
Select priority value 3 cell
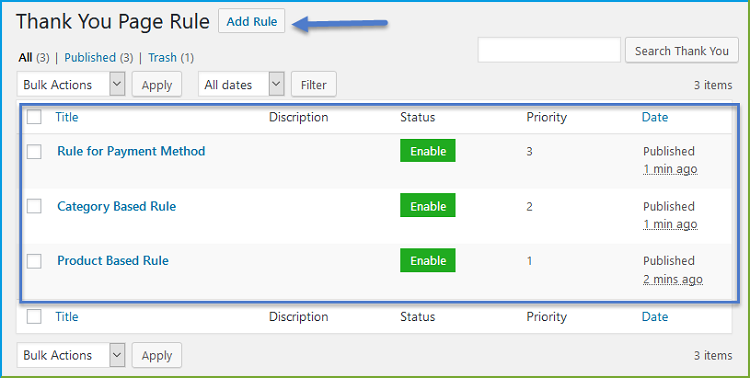pyautogui.click(x=529, y=152)
